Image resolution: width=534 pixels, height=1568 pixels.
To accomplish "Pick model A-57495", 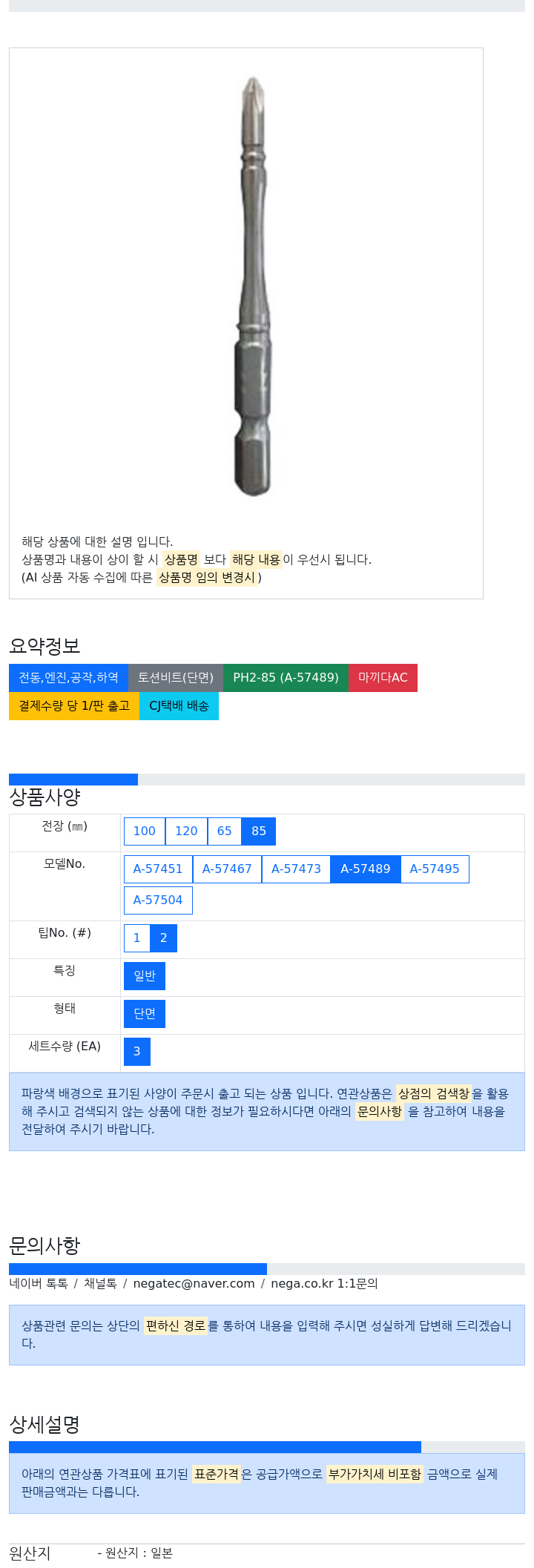I will pos(435,869).
